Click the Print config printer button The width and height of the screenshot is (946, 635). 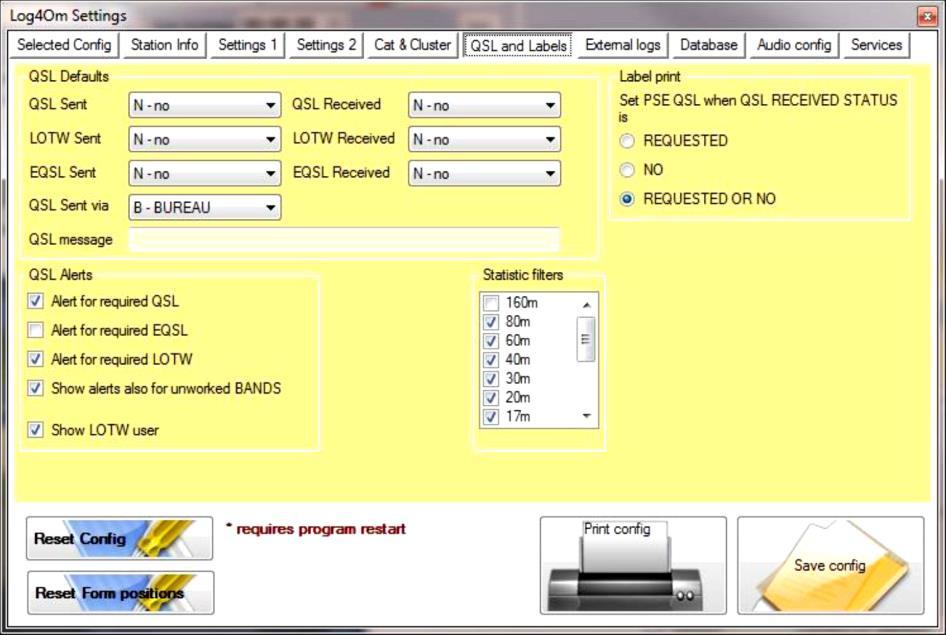tap(633, 566)
